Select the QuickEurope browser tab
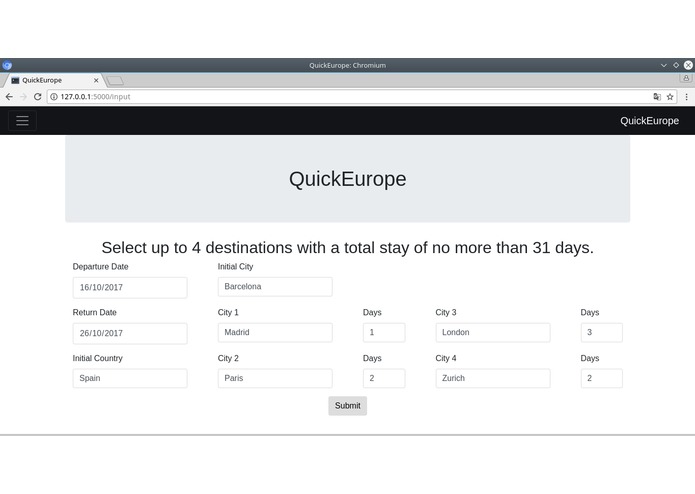 [52, 80]
